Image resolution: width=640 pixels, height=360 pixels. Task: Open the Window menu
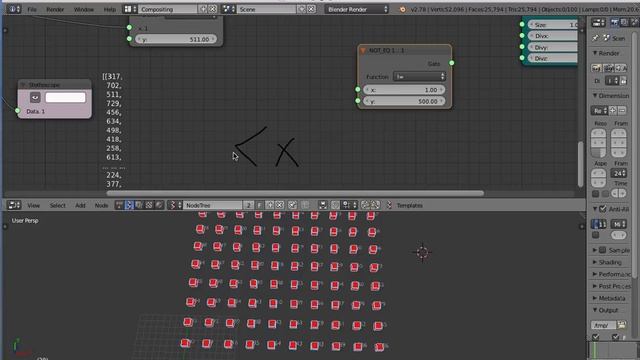click(84, 9)
